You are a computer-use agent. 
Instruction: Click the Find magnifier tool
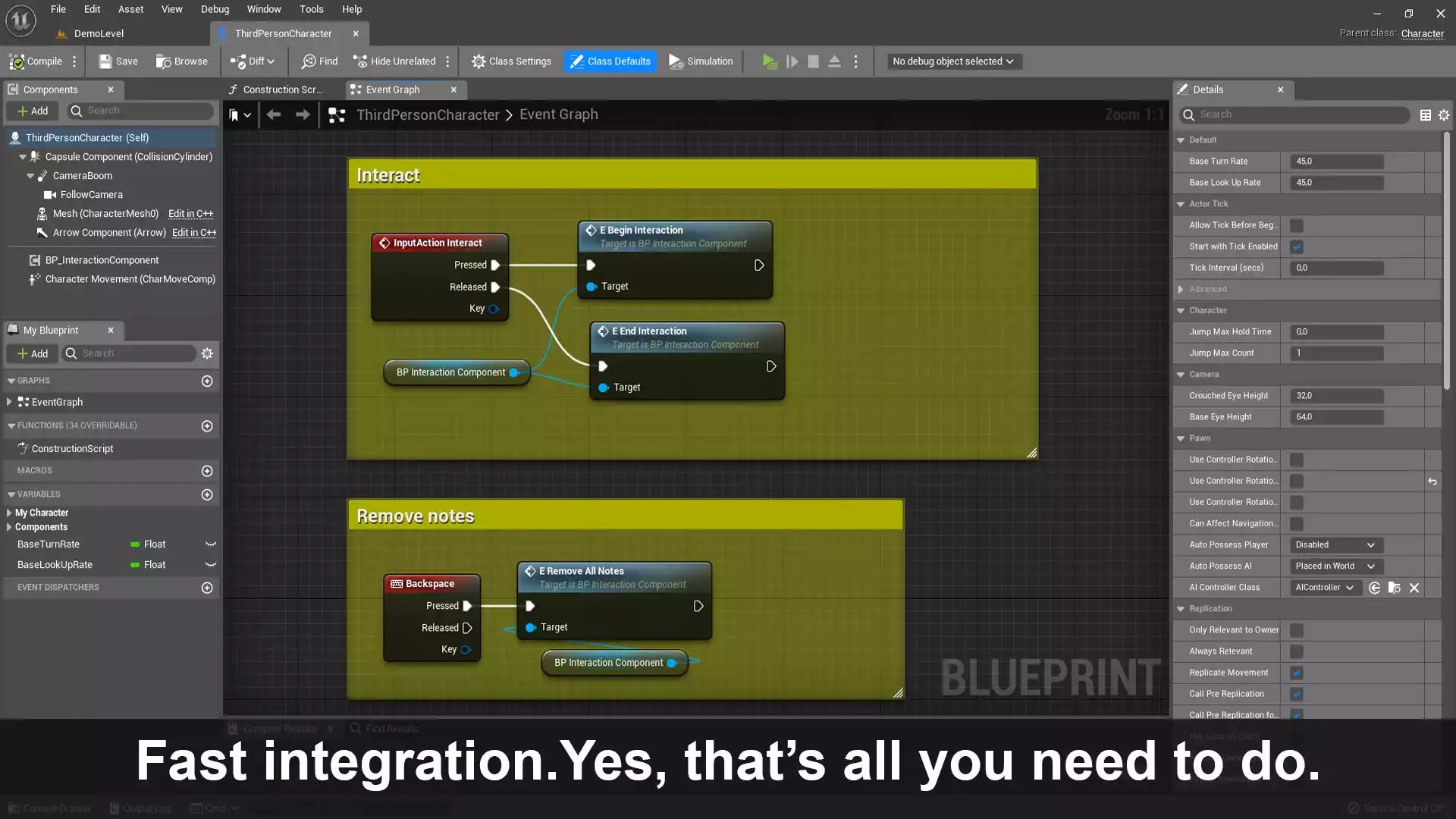pos(309,61)
